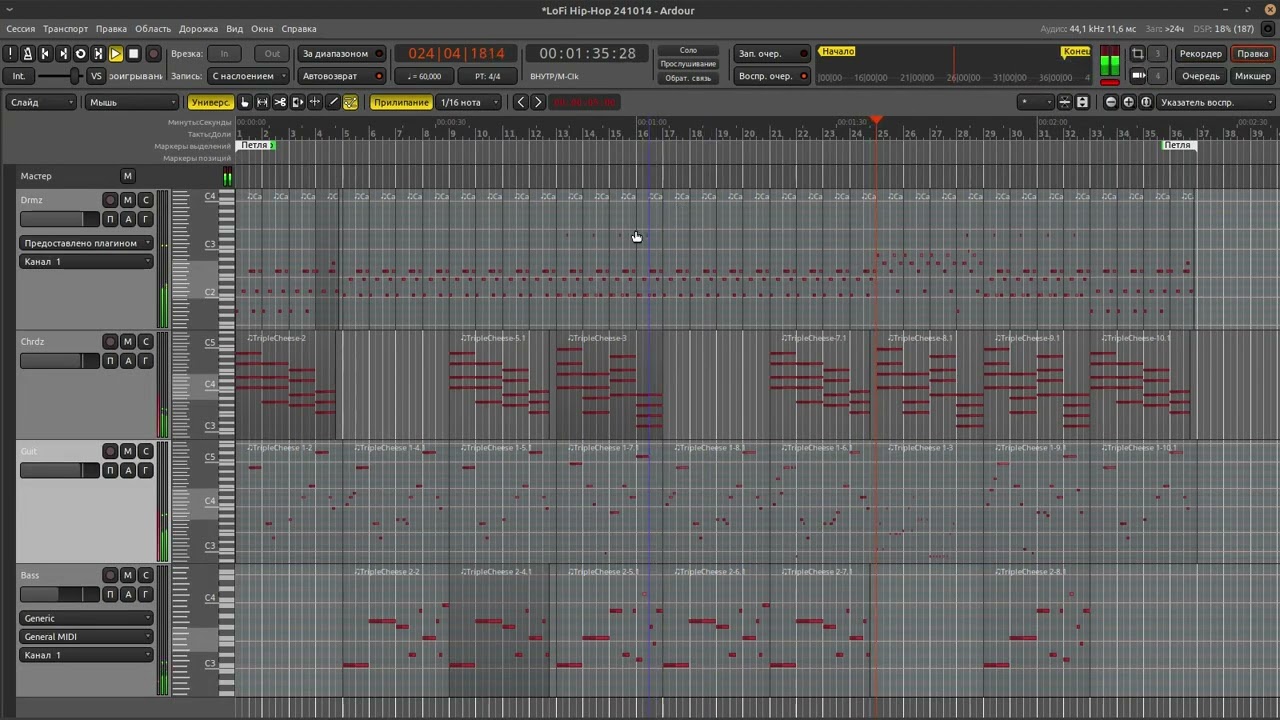Jump to session end with transport icon
This screenshot has height=720, width=1280.
pyautogui.click(x=63, y=54)
